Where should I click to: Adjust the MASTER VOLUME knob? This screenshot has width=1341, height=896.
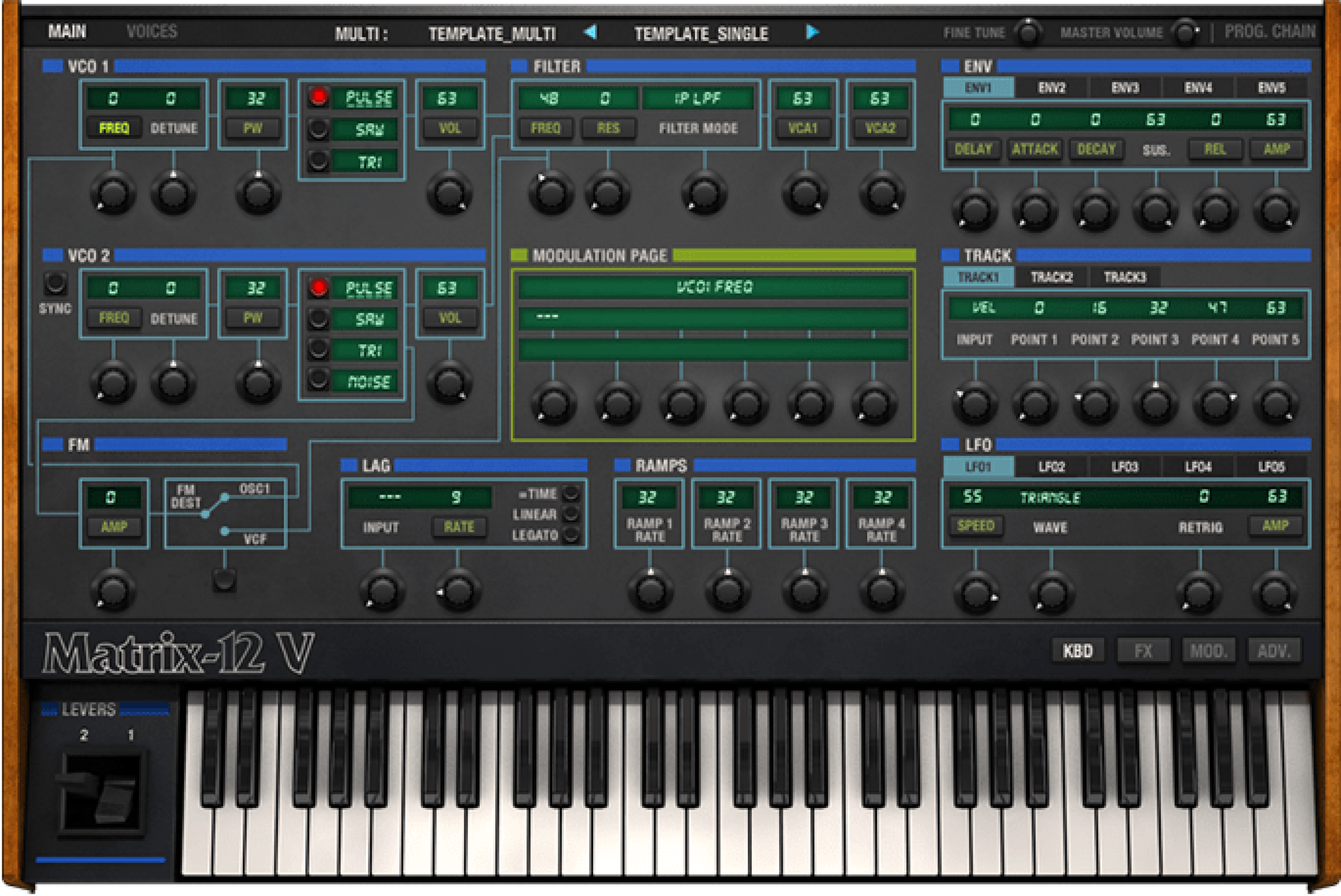click(x=1185, y=33)
